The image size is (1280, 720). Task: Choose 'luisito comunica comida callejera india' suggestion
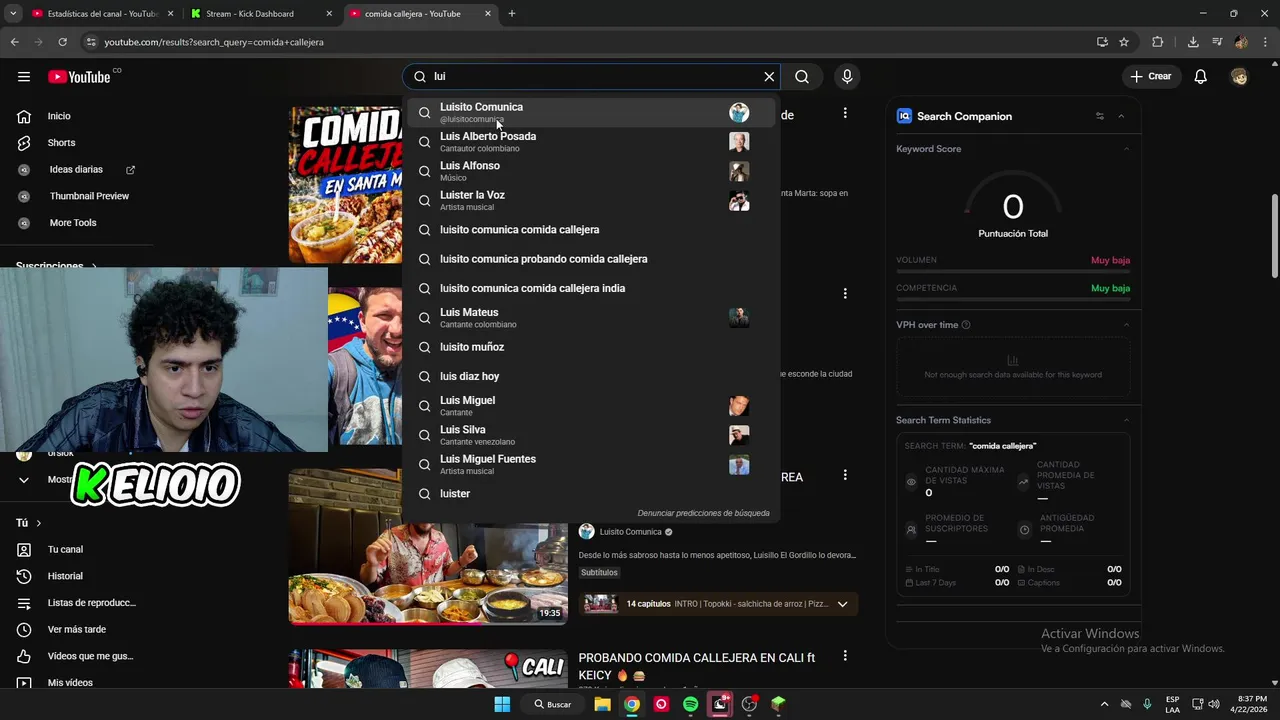591,288
